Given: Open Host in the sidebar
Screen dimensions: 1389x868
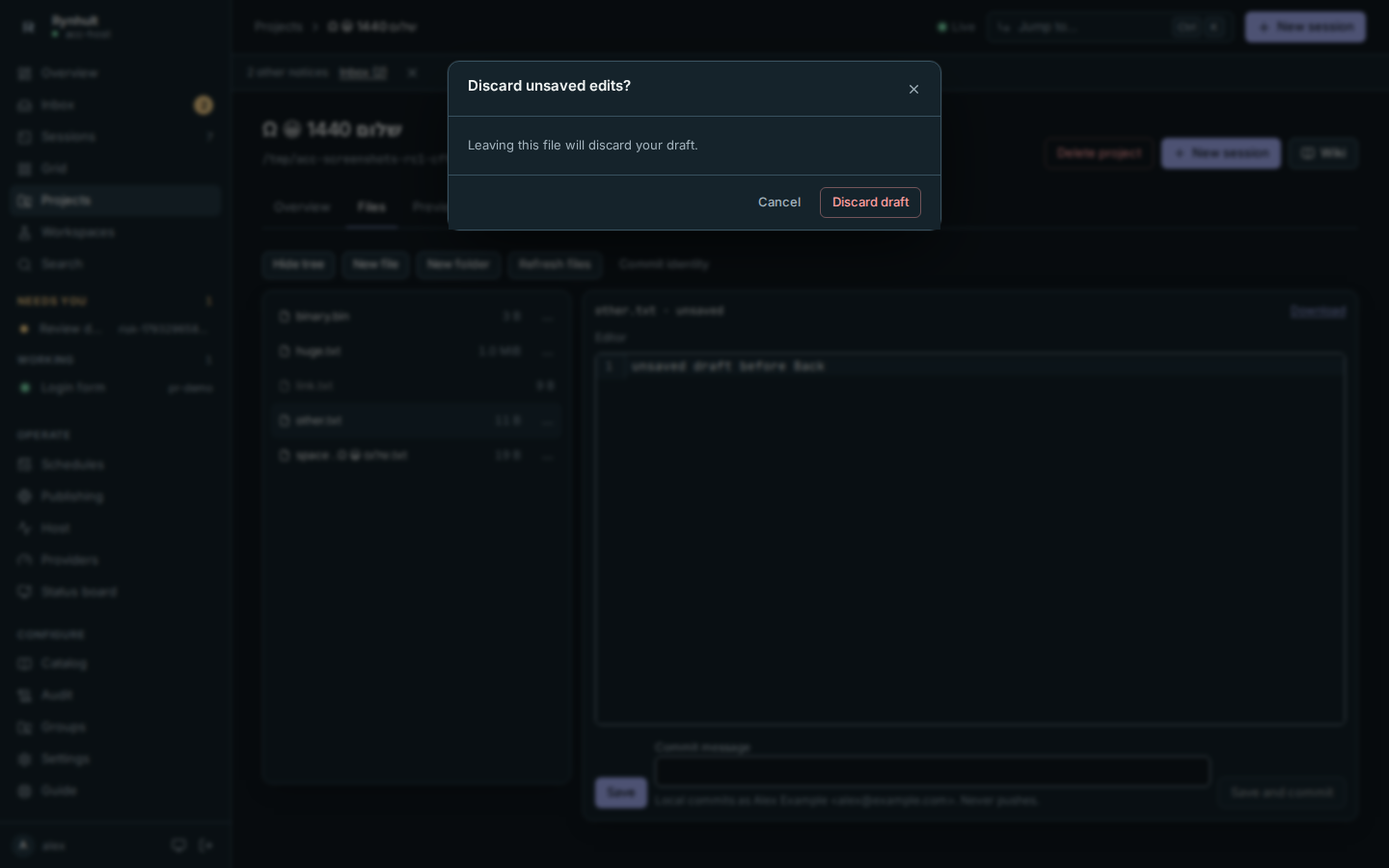Looking at the screenshot, I should coord(116,529).
